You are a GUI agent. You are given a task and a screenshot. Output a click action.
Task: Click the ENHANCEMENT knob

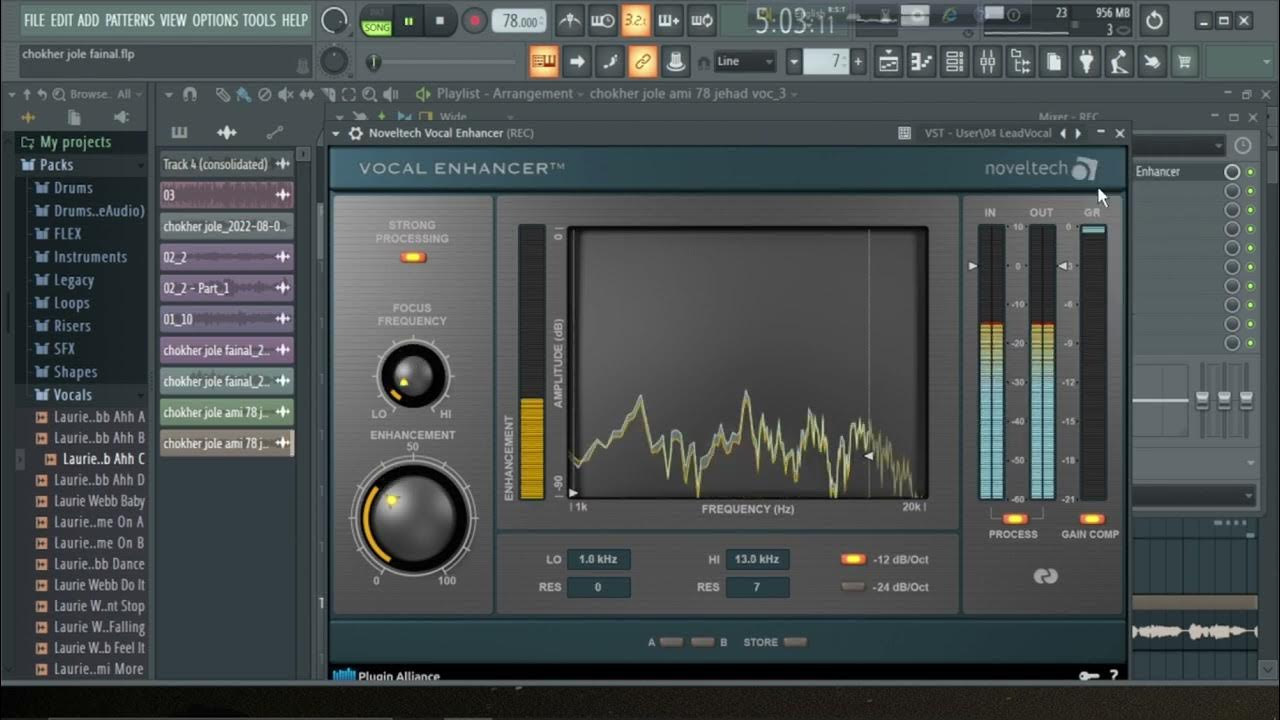tap(412, 517)
